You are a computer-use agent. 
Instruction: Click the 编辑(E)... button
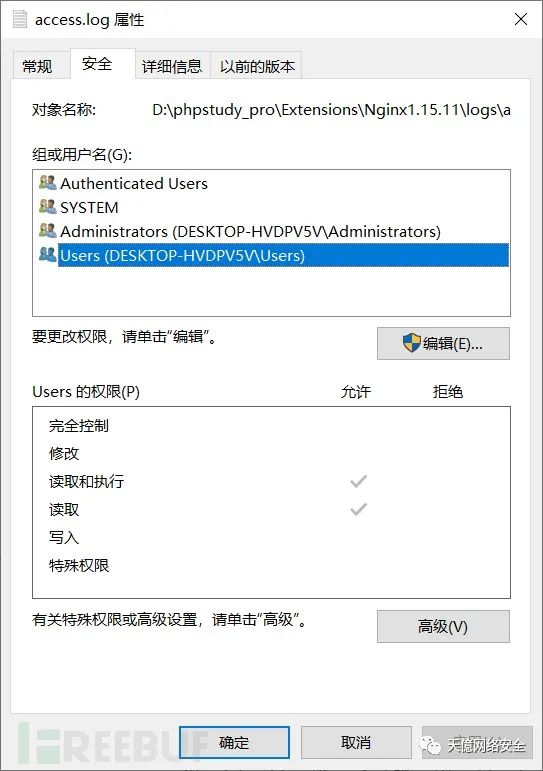pyautogui.click(x=443, y=343)
